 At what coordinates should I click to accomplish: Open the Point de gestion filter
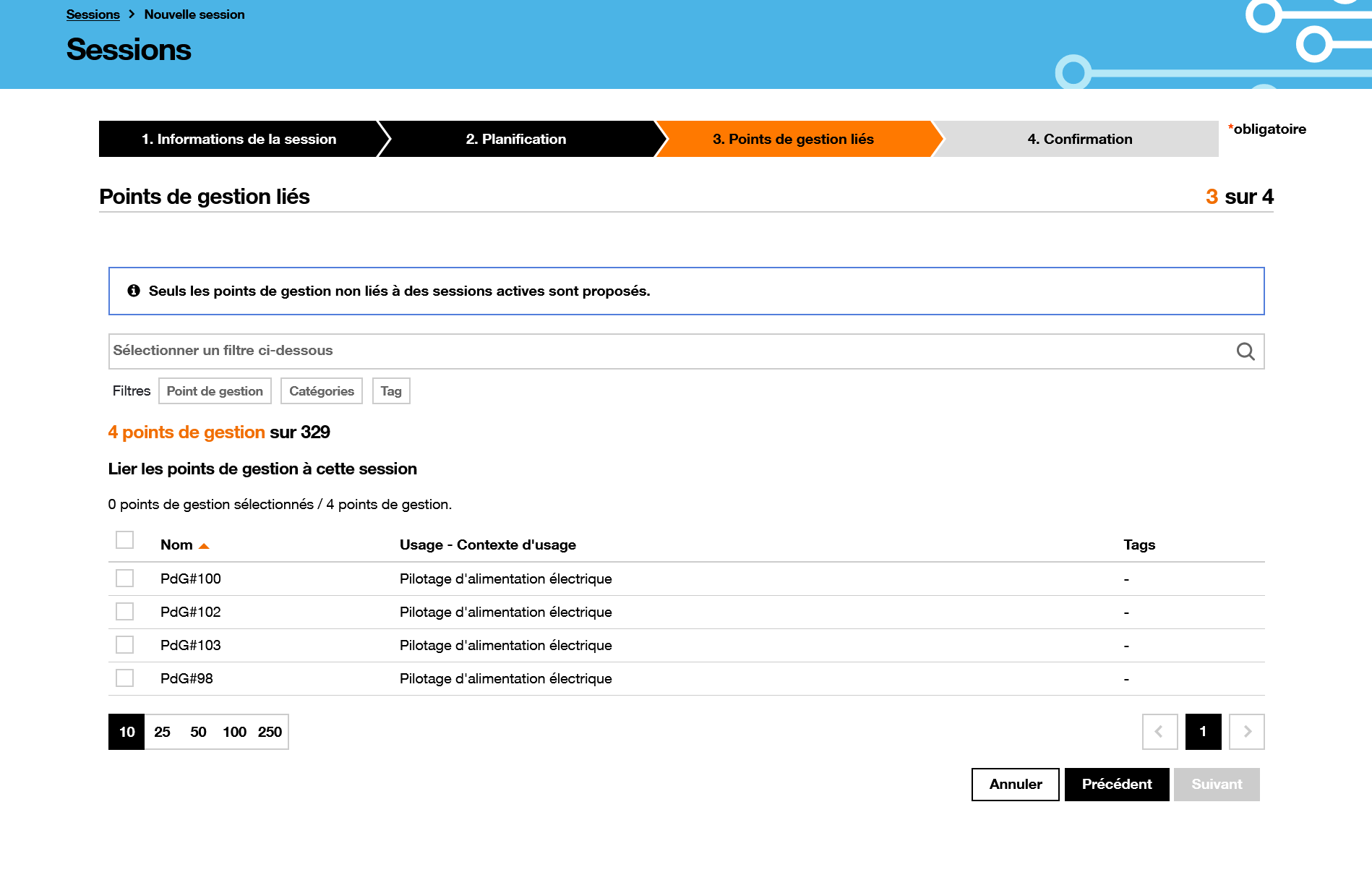[x=214, y=390]
